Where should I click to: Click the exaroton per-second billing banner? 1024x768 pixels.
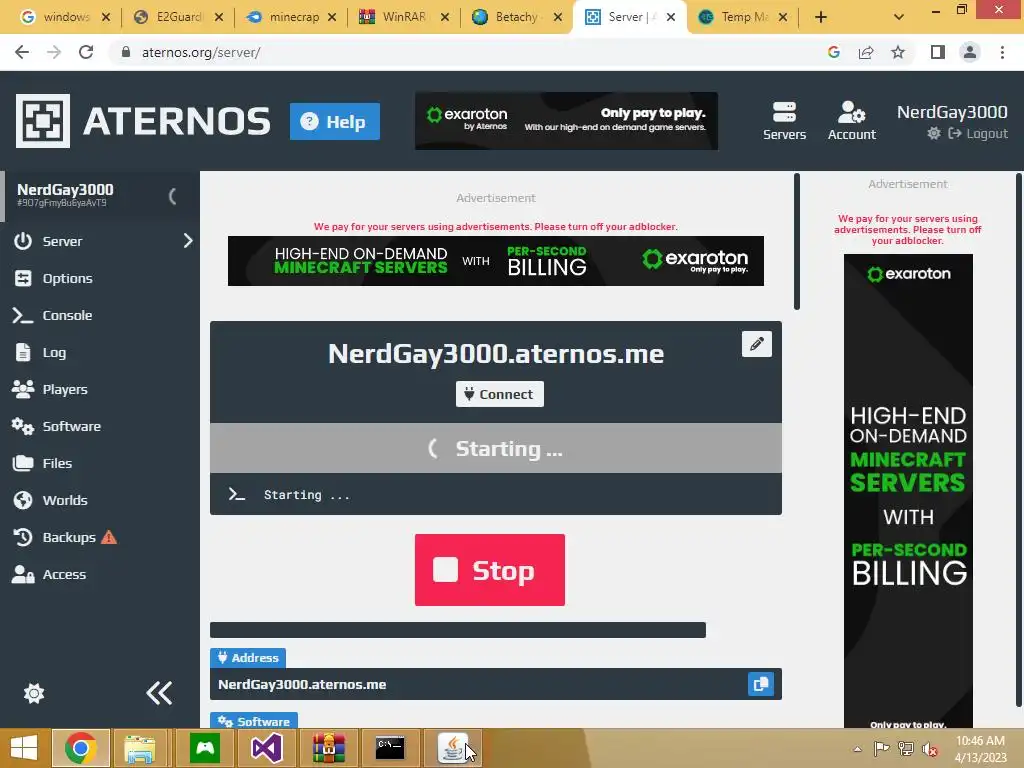pyautogui.click(x=496, y=261)
